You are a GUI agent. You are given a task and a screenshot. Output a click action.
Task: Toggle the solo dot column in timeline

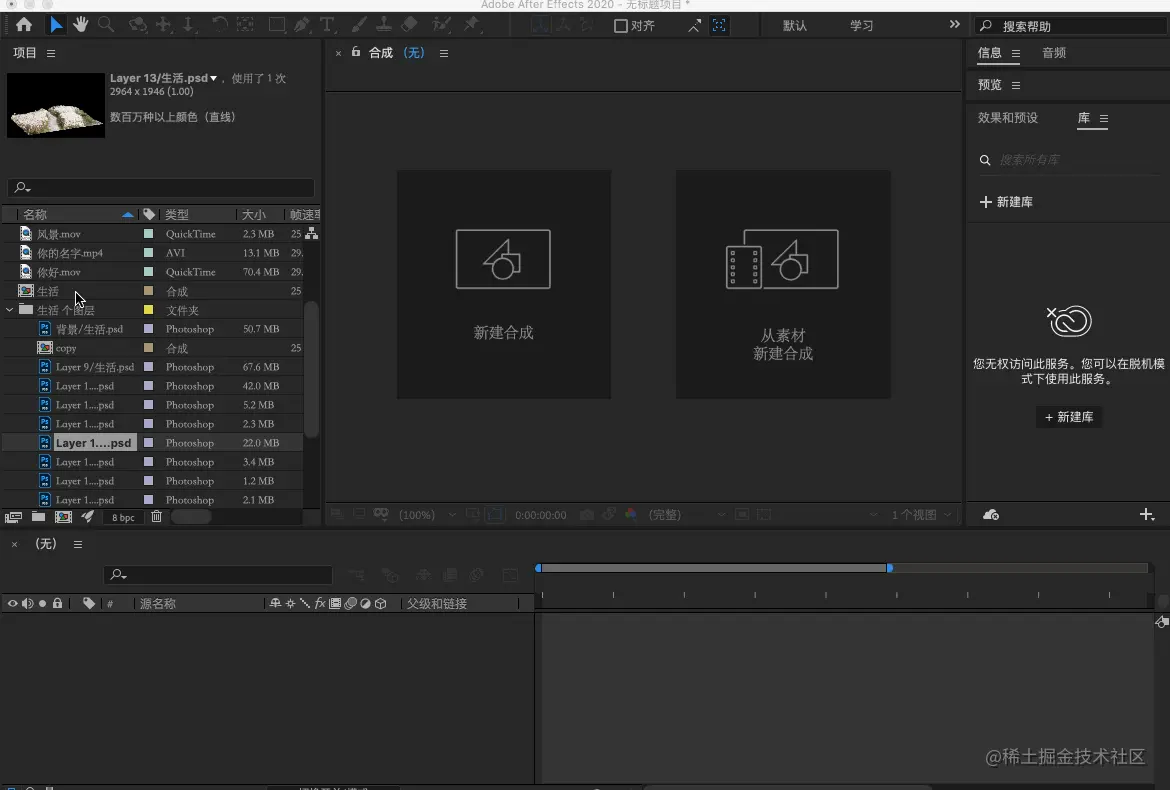[x=43, y=604]
